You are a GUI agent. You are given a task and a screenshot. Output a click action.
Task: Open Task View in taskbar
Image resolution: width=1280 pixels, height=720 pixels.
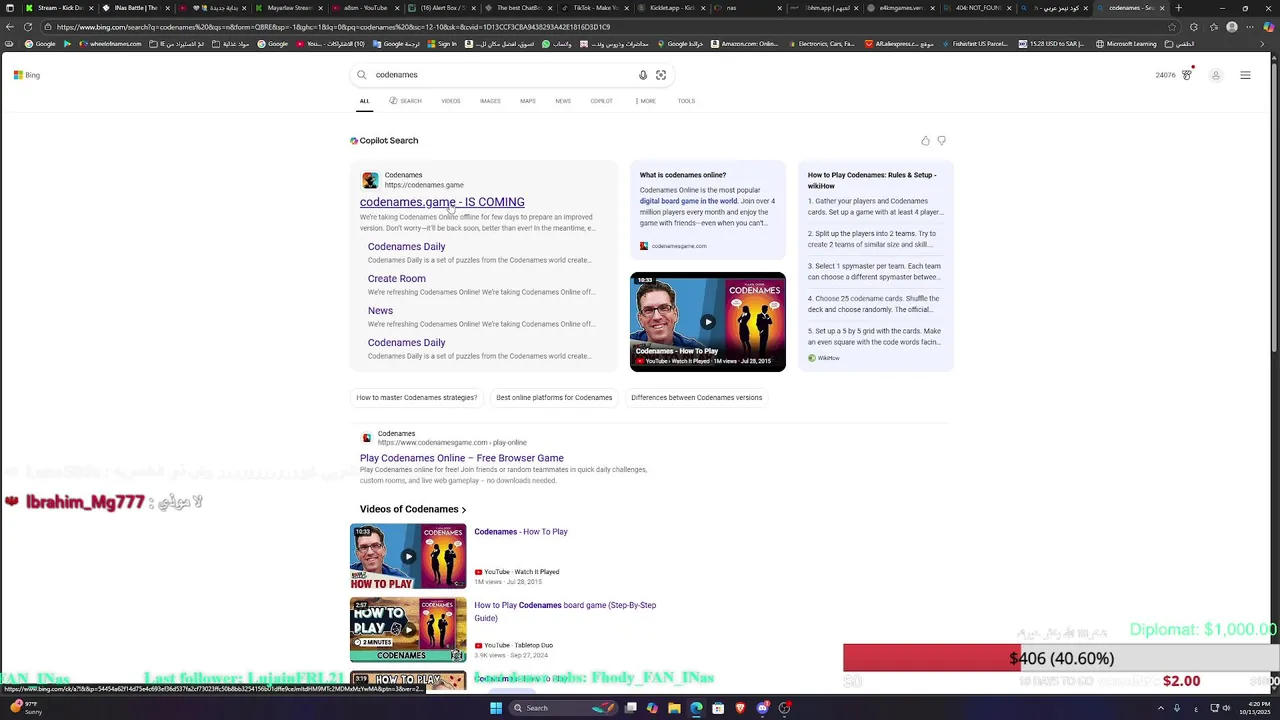(631, 708)
